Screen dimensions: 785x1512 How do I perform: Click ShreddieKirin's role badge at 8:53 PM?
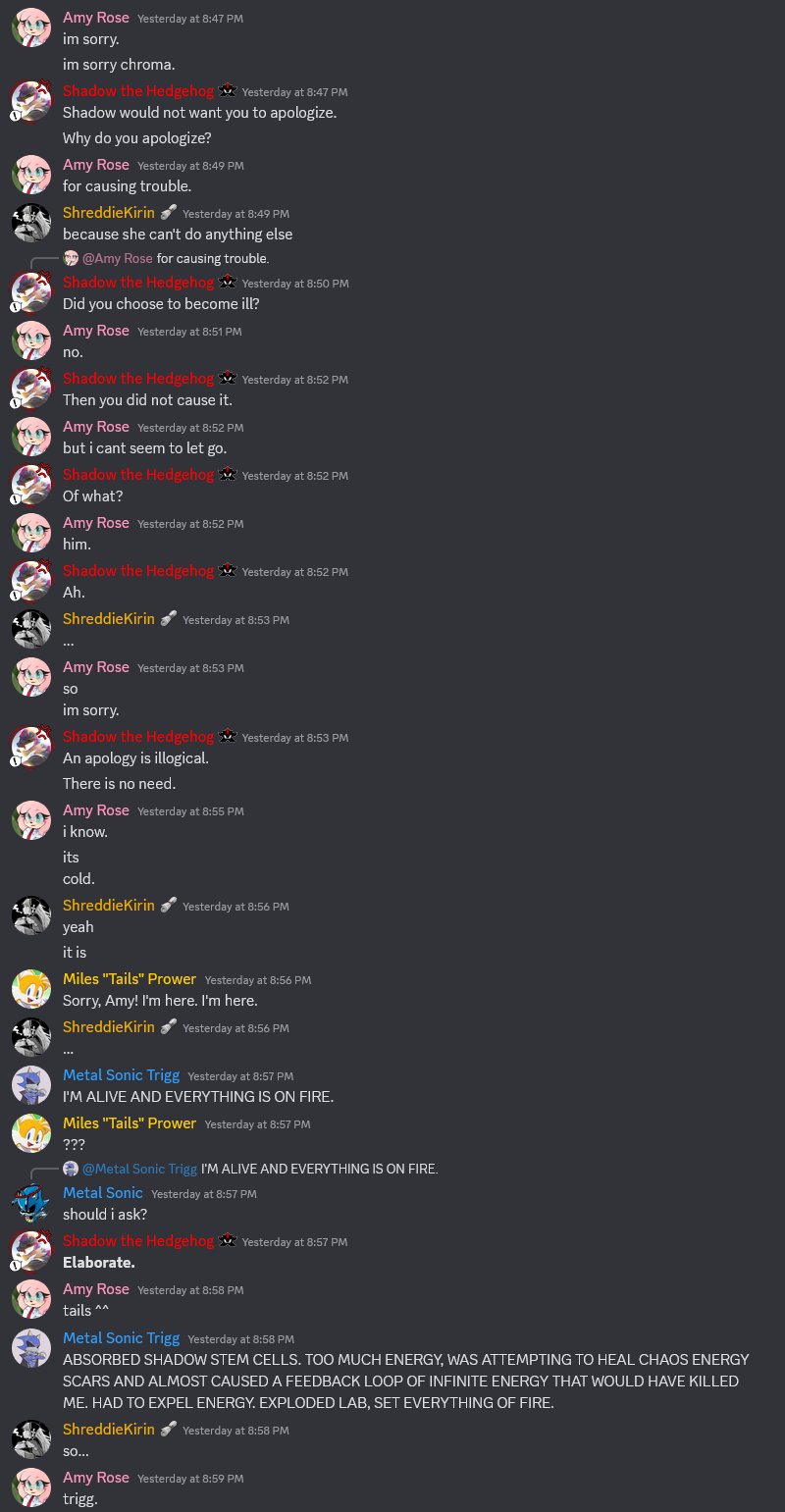(x=168, y=619)
